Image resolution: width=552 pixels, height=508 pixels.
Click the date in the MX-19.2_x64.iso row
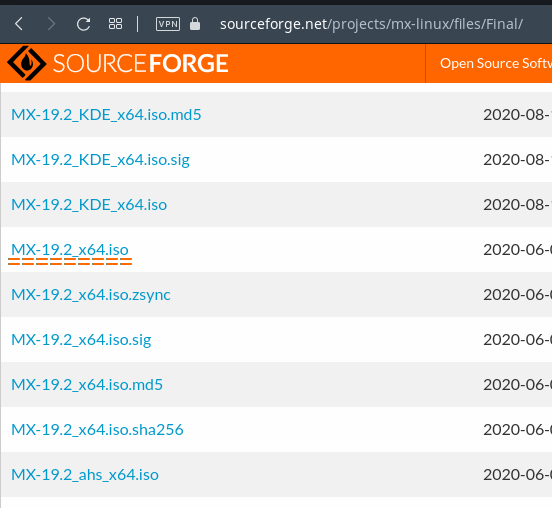click(518, 250)
